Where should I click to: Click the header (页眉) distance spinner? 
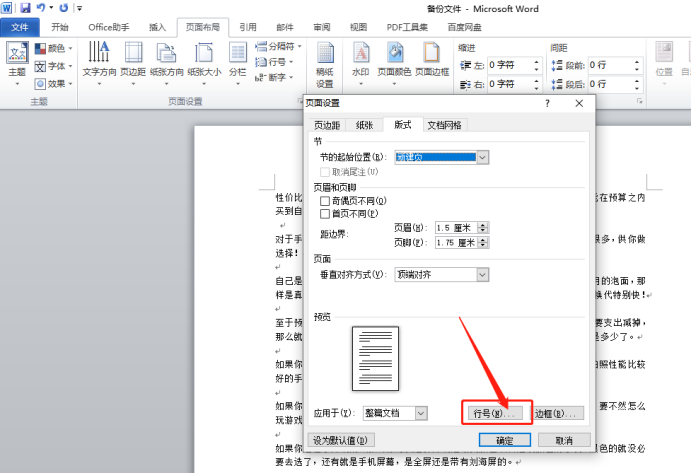tap(483, 228)
